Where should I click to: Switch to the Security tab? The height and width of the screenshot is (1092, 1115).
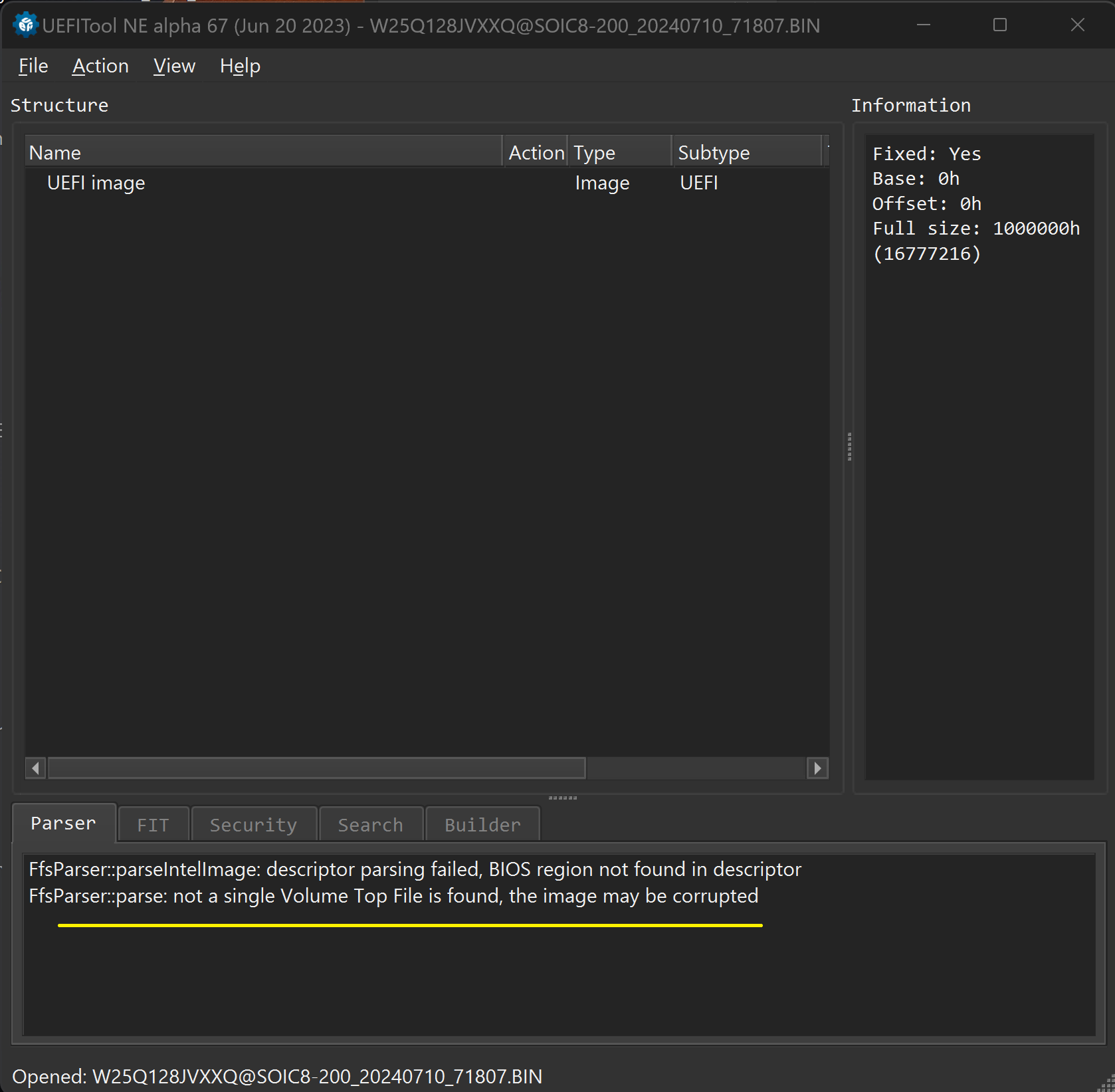pyautogui.click(x=253, y=825)
